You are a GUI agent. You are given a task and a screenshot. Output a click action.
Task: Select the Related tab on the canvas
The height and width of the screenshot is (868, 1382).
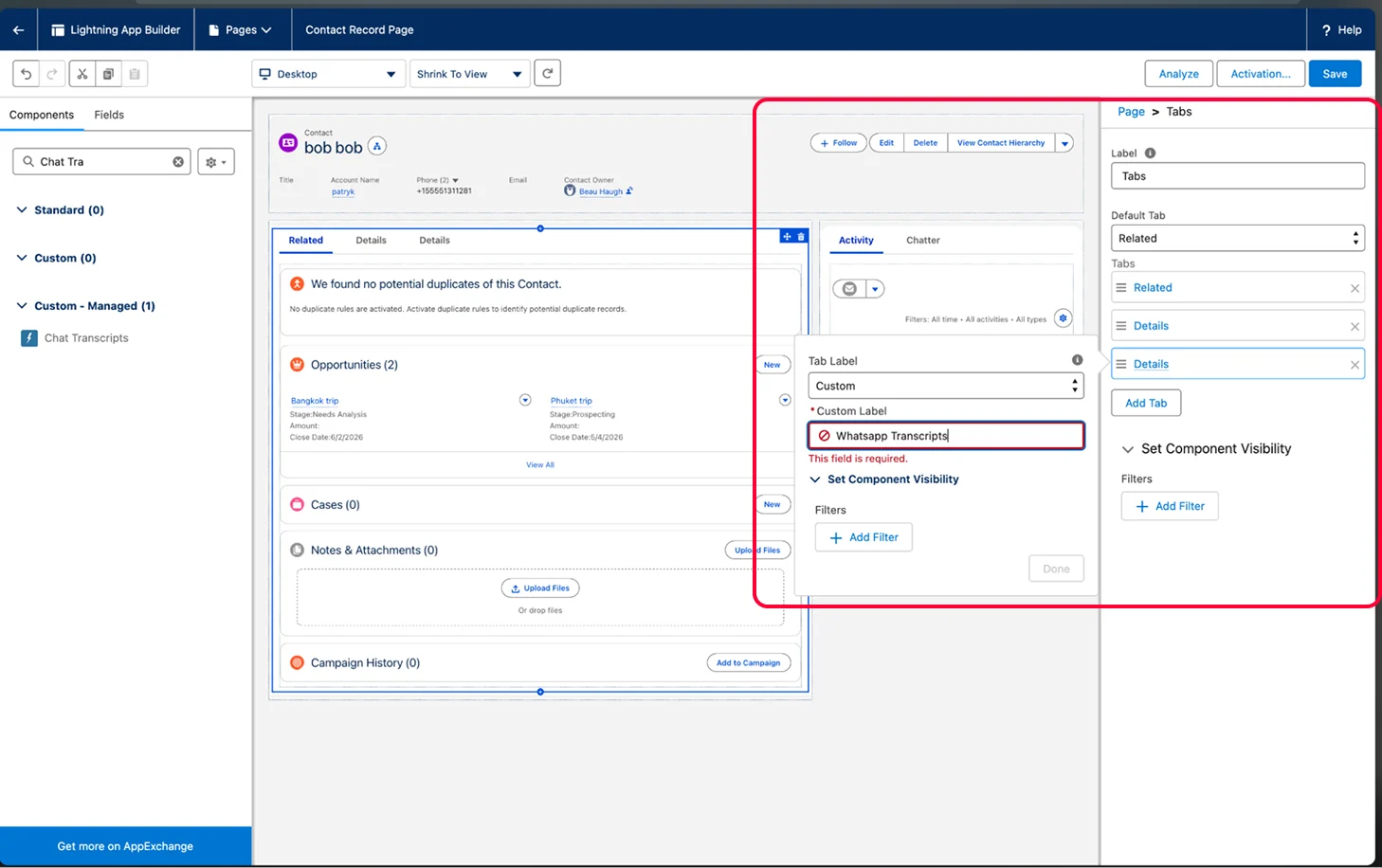coord(306,240)
